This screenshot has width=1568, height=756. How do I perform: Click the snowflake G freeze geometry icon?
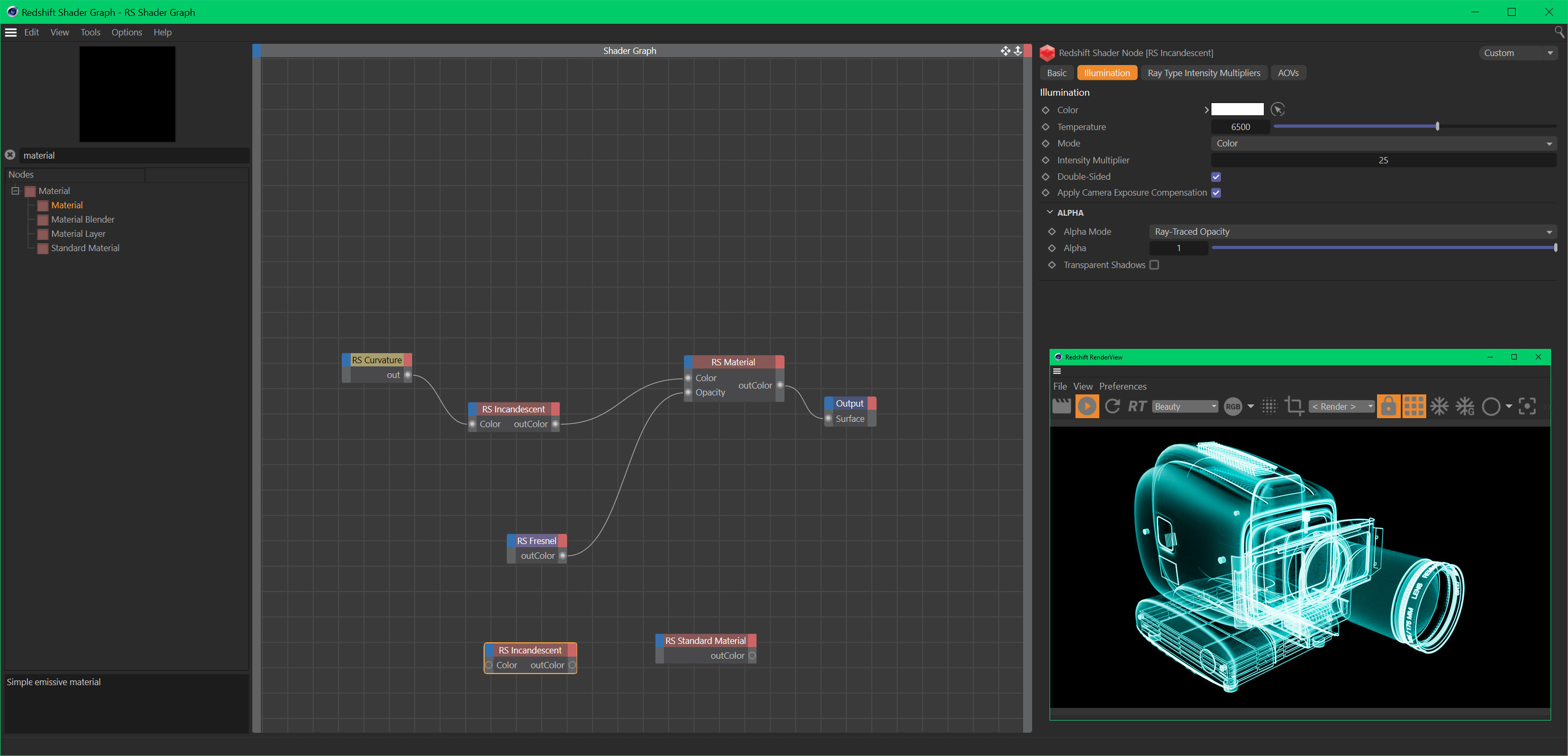(x=1465, y=406)
